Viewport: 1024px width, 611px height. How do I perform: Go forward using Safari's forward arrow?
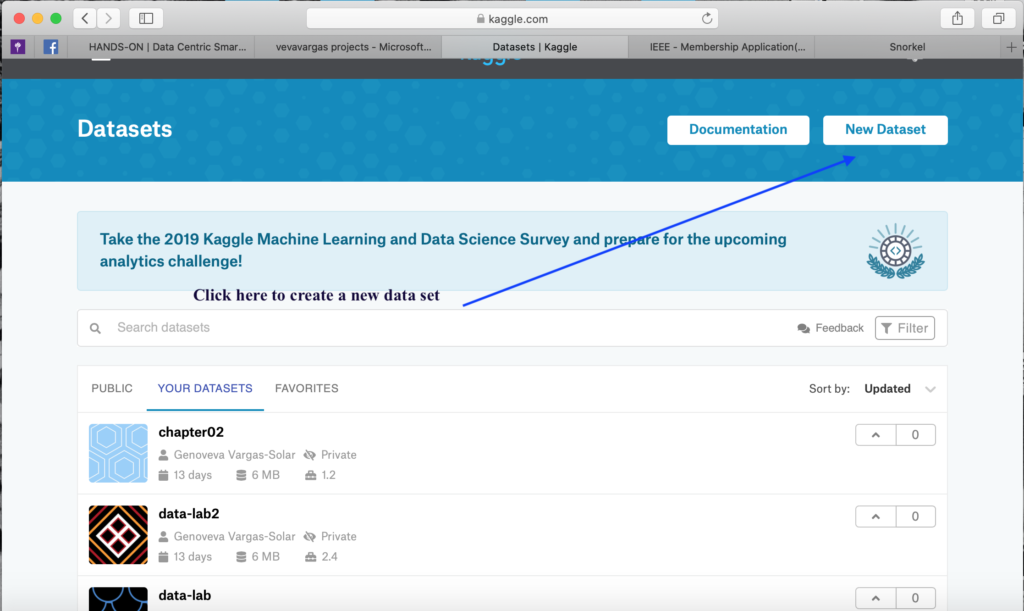108,18
